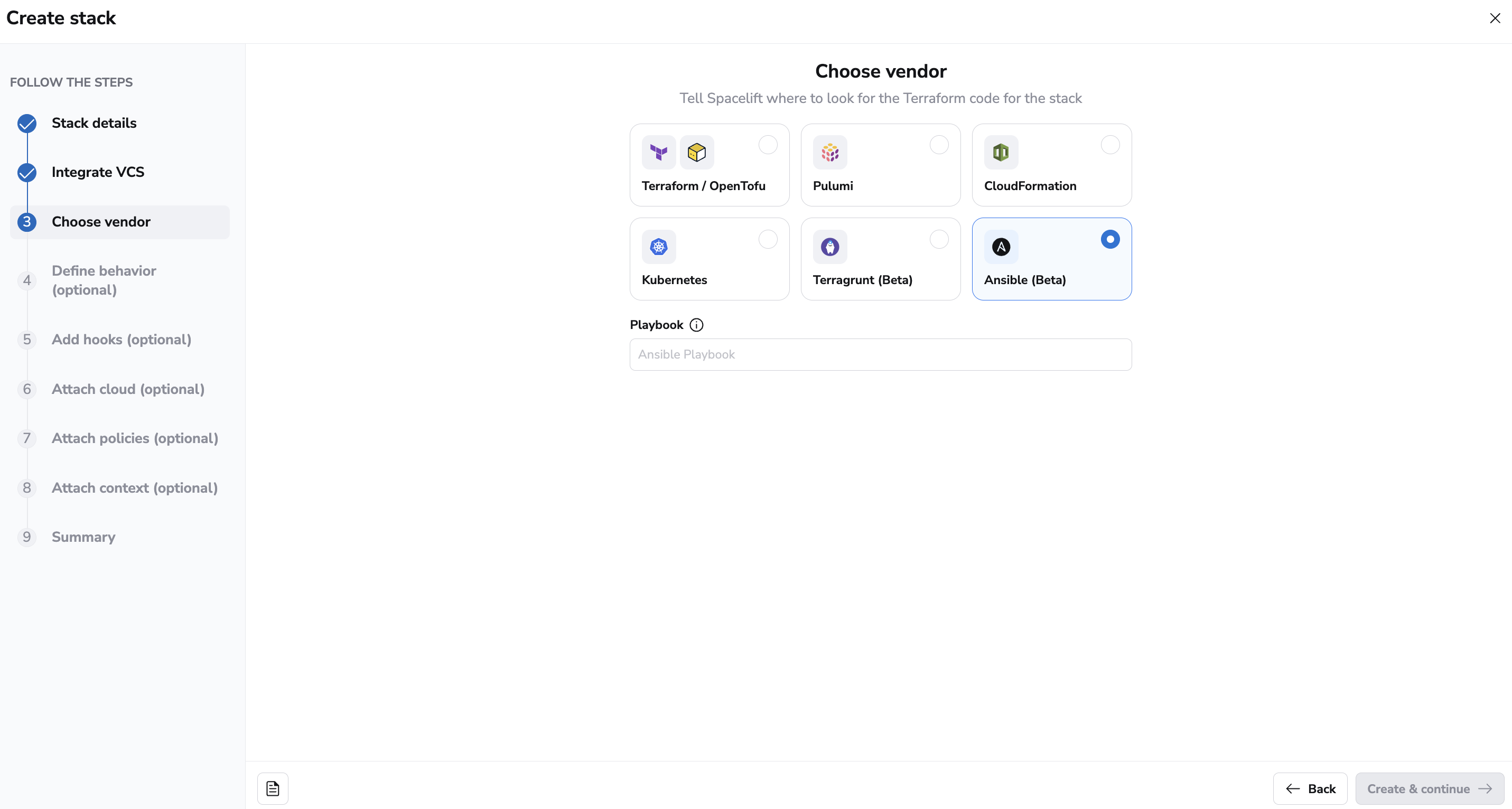1512x809 pixels.
Task: Click the Back button
Action: pyautogui.click(x=1310, y=788)
